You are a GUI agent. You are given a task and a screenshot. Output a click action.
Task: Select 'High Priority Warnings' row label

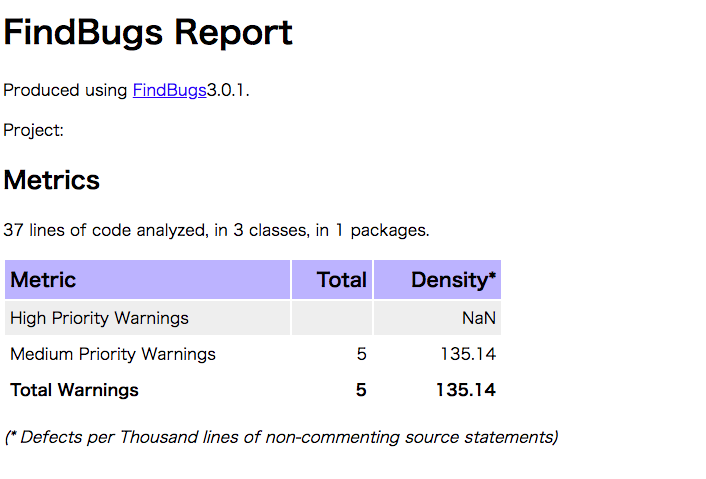pyautogui.click(x=100, y=318)
